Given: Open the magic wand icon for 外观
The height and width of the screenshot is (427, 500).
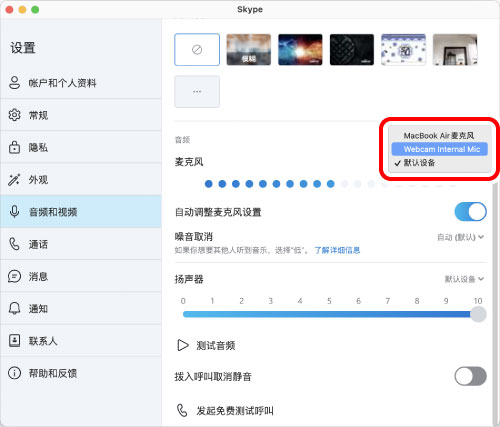Looking at the screenshot, I should pyautogui.click(x=14, y=179).
